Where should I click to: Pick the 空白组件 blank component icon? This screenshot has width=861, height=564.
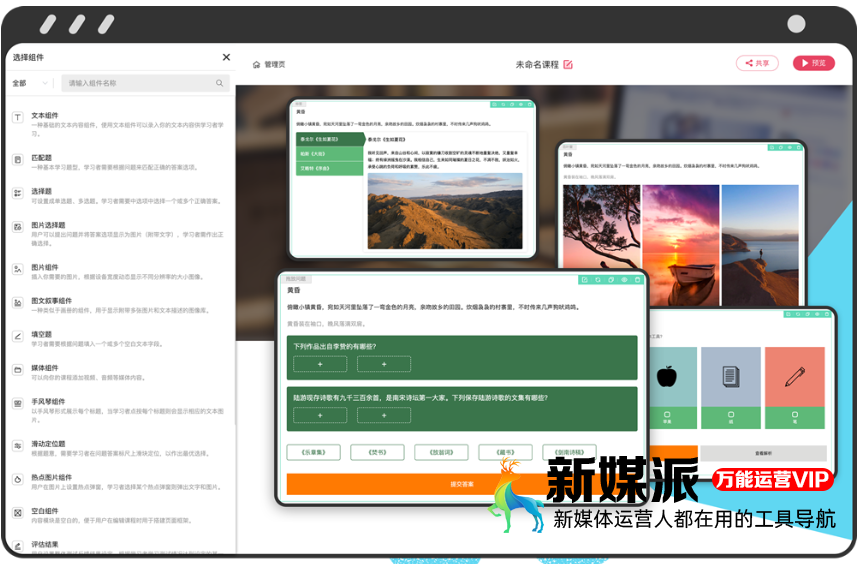click(18, 513)
